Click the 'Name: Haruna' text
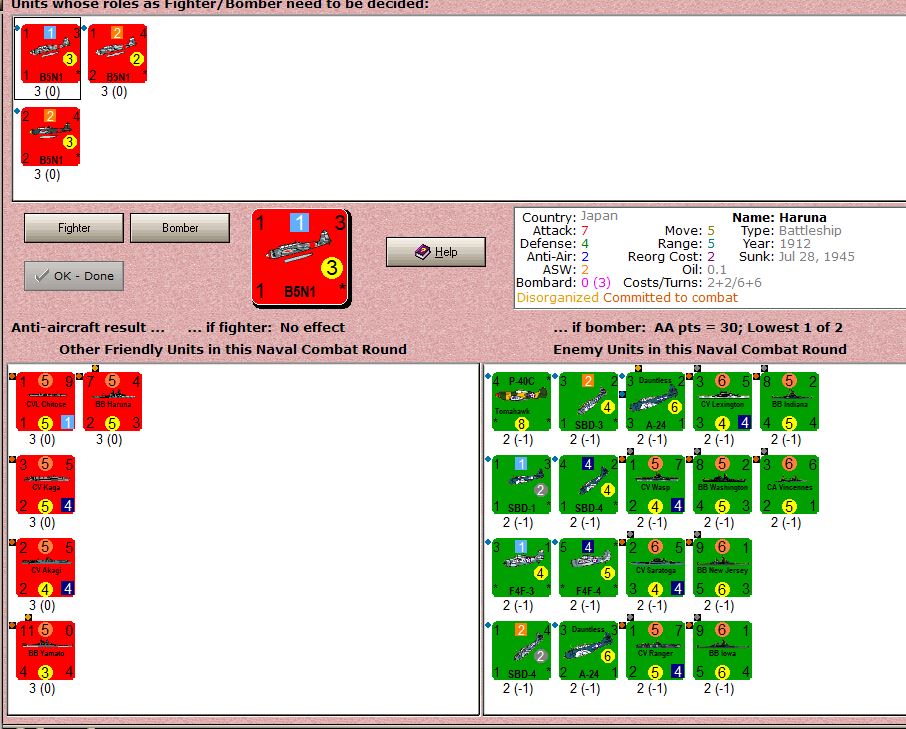This screenshot has height=729, width=906. click(x=779, y=218)
